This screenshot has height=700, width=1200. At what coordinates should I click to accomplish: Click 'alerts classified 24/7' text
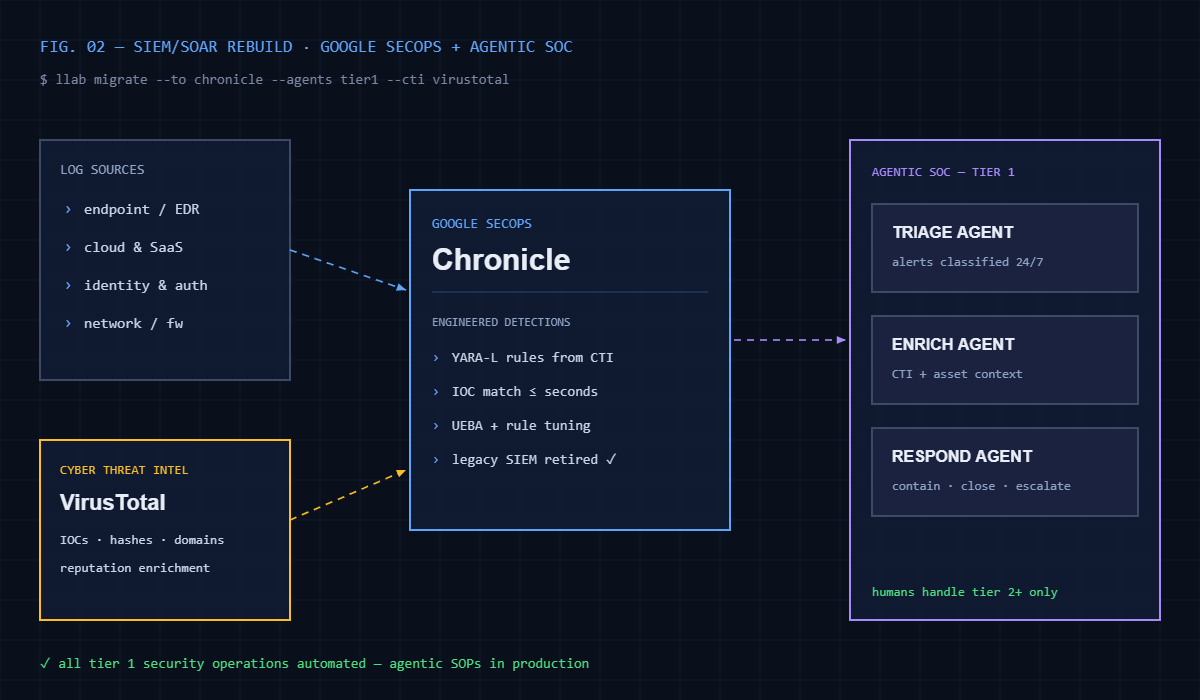click(x=968, y=262)
